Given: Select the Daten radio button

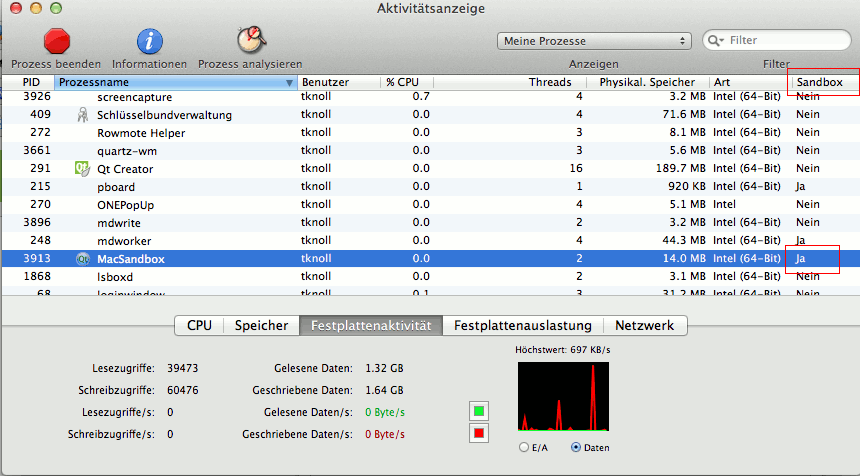Looking at the screenshot, I should [x=575, y=447].
